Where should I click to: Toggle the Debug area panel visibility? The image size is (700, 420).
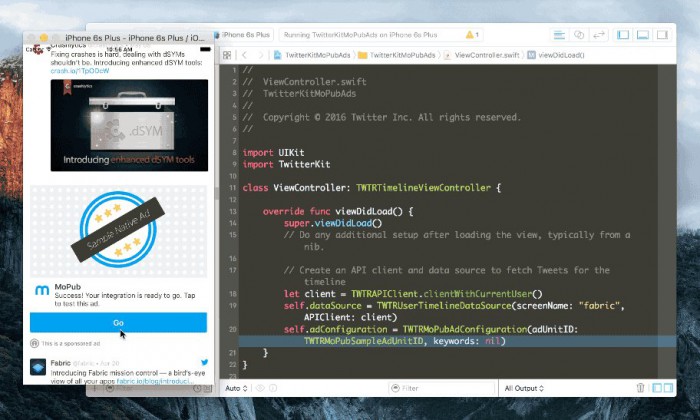click(x=641, y=35)
